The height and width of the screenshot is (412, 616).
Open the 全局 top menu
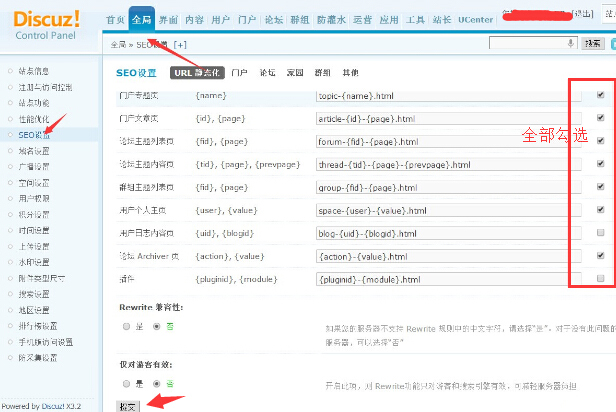coord(142,19)
